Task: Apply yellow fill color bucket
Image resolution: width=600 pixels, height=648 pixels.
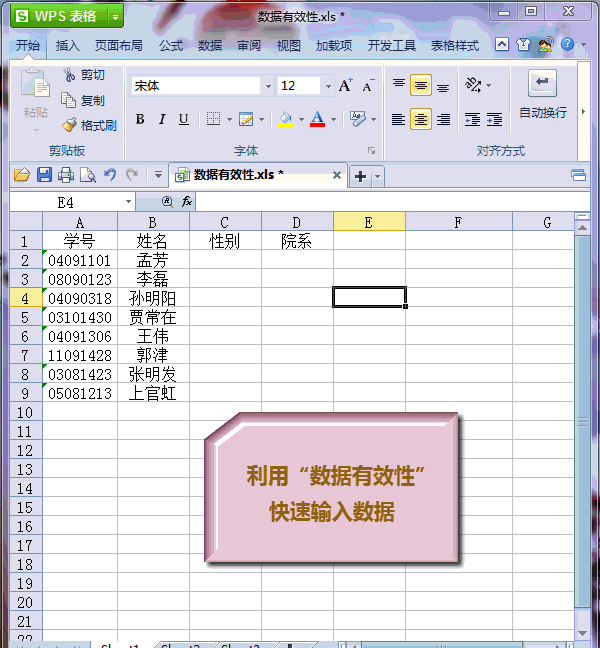Action: 286,119
